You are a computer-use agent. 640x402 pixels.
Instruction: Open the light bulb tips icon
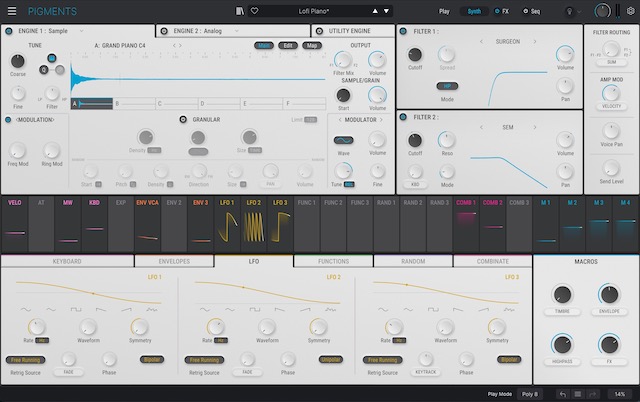click(x=571, y=11)
